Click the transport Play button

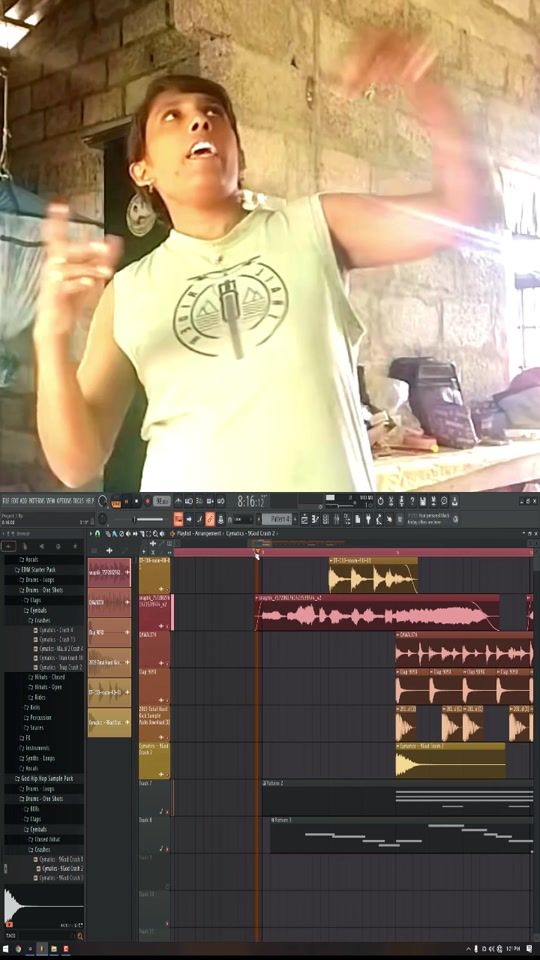[127, 501]
